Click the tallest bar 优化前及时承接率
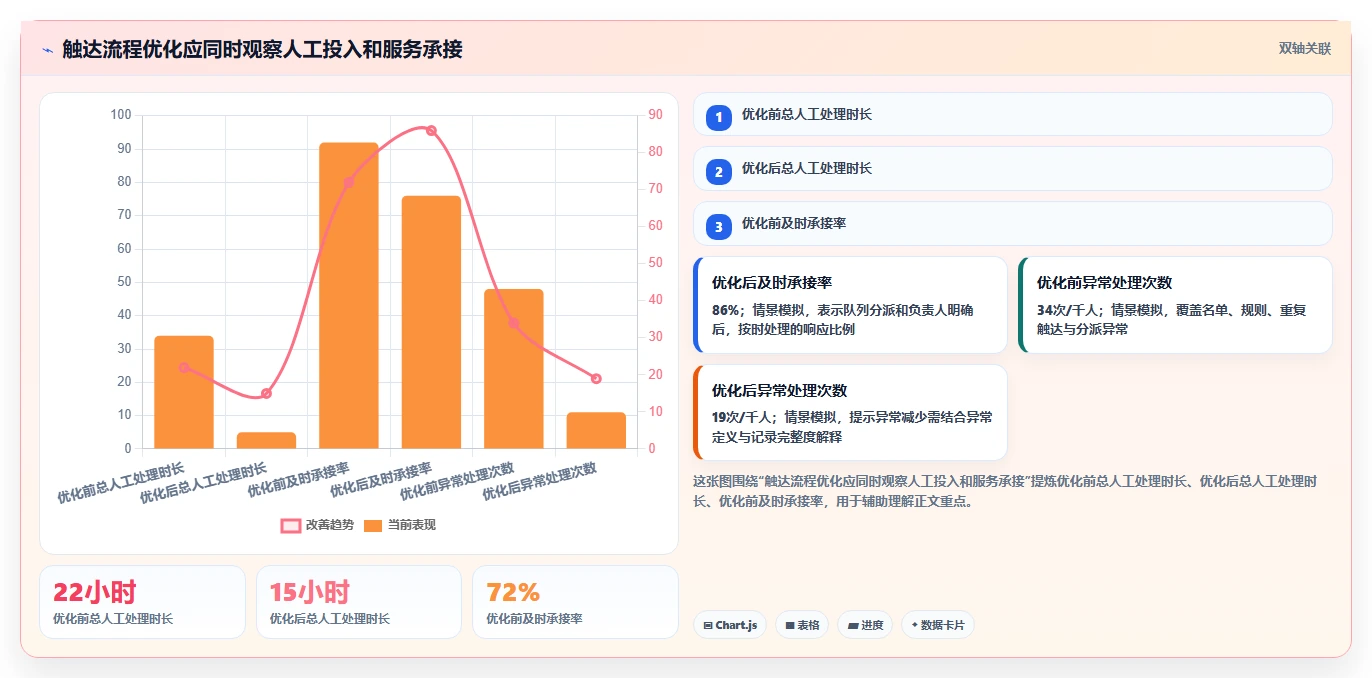This screenshot has height=678, width=1372. (x=349, y=295)
